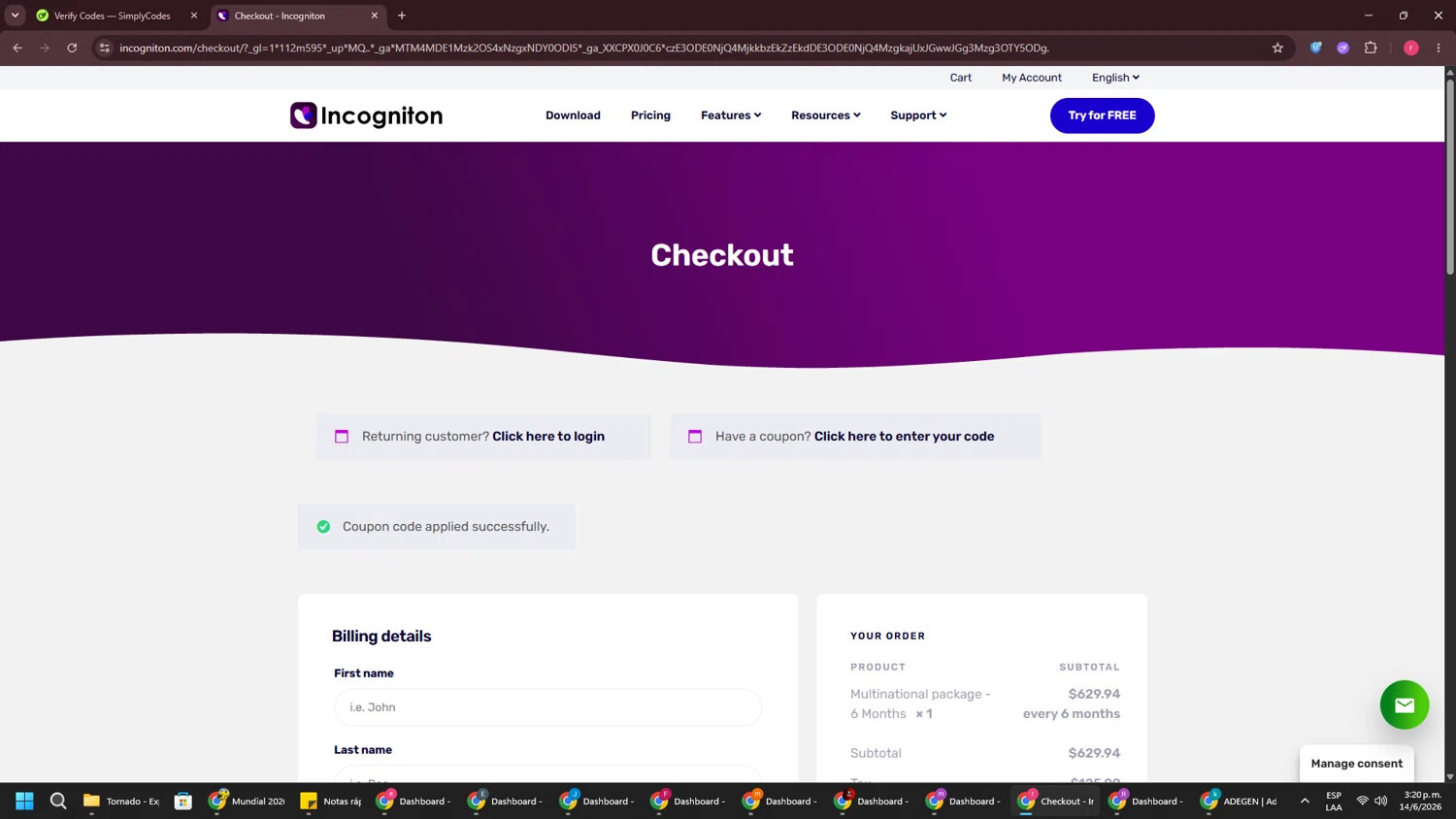Launch Microsoft Store from the taskbar
The height and width of the screenshot is (819, 1456).
pyautogui.click(x=182, y=801)
